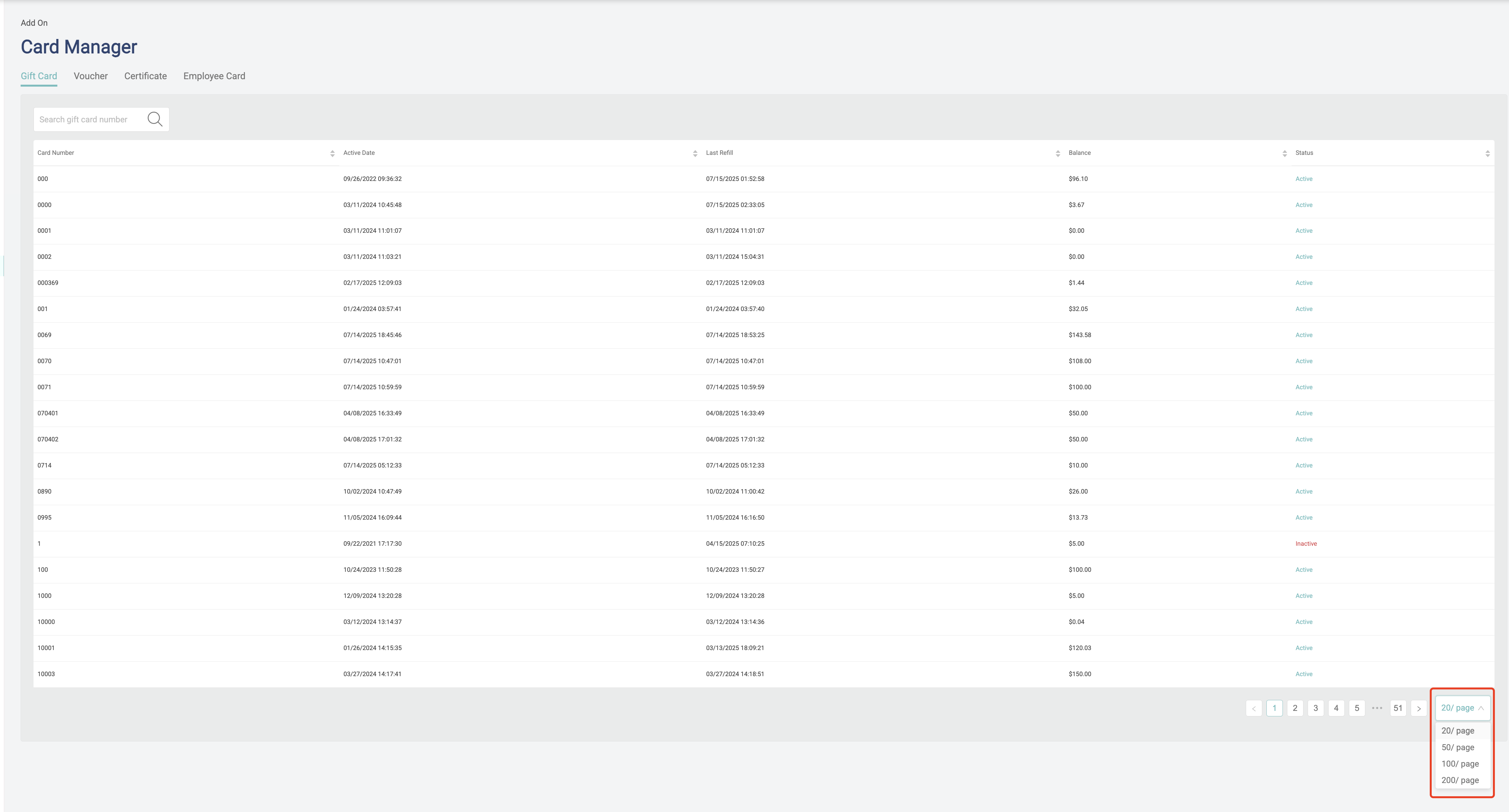Open the Certificate tab

pos(145,76)
